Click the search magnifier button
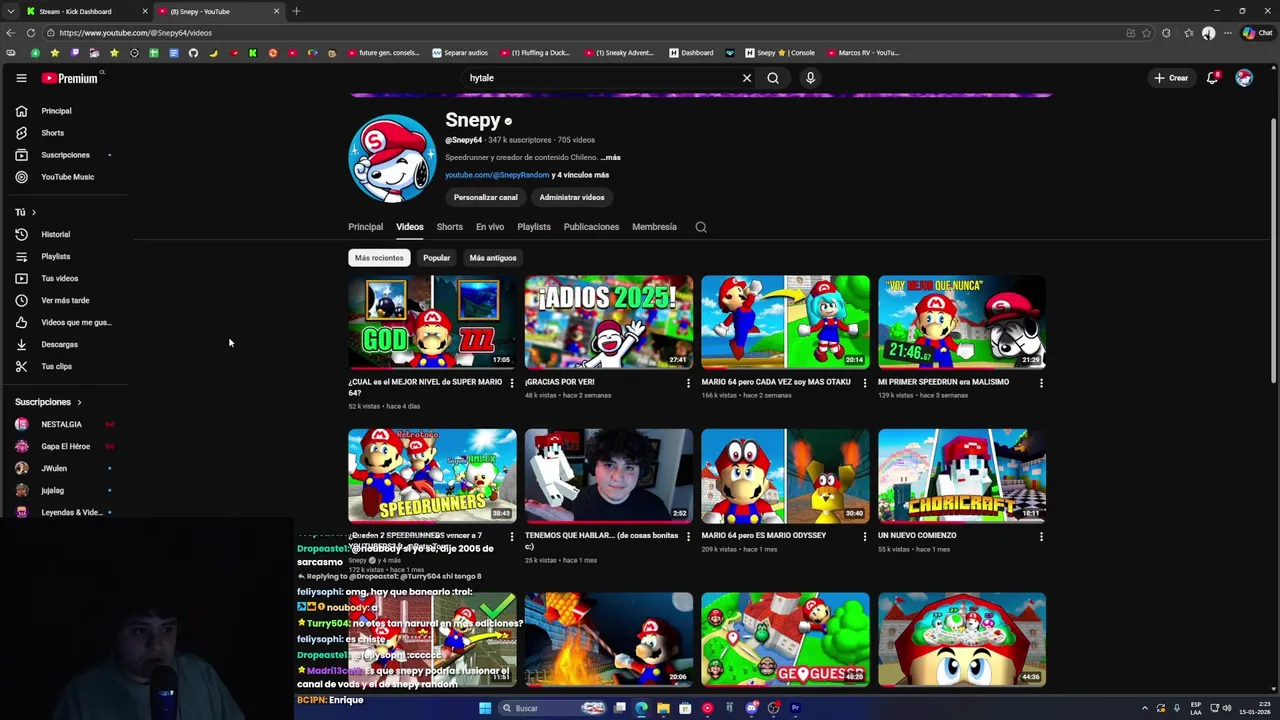The width and height of the screenshot is (1280, 720). pos(773,78)
